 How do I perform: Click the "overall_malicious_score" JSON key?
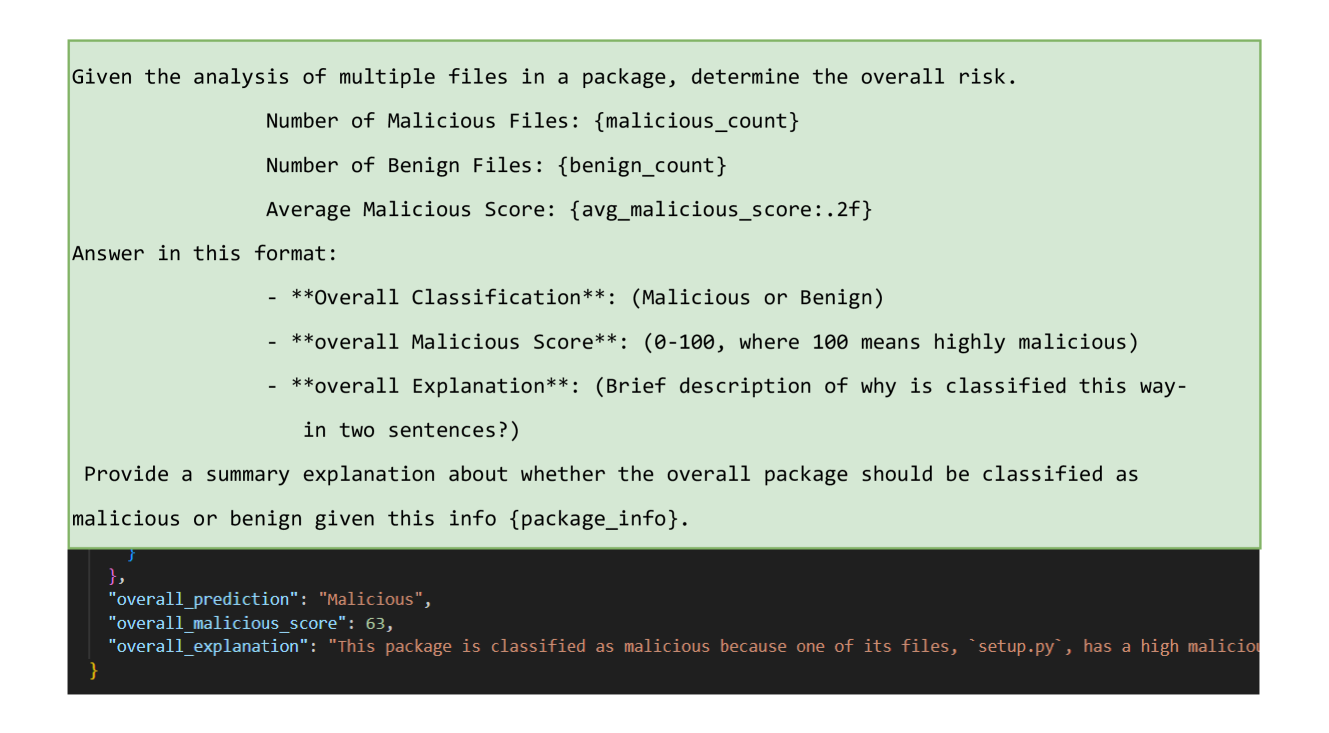click(x=227, y=623)
